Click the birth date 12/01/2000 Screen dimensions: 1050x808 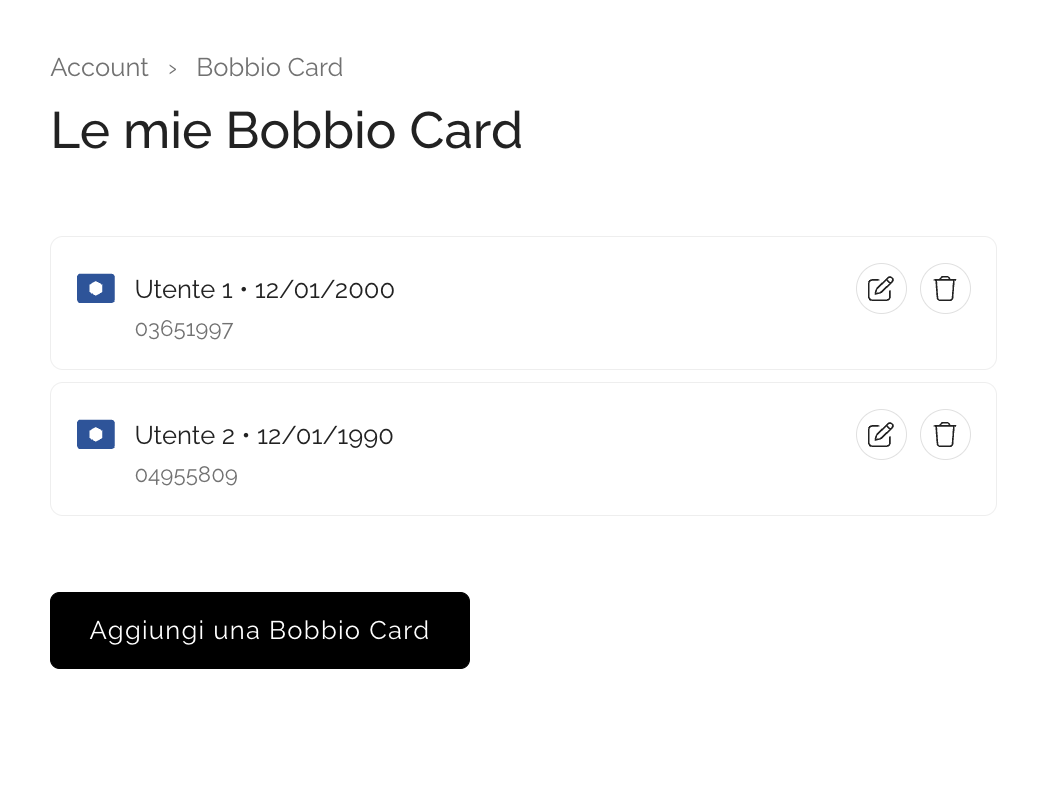point(325,290)
